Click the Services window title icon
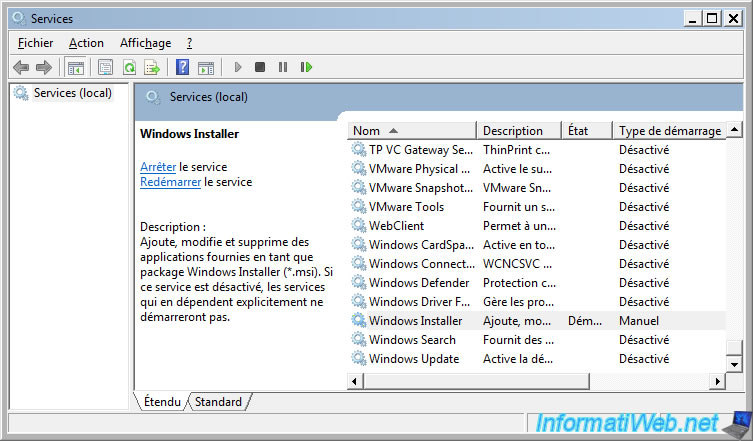753x441 pixels. pyautogui.click(x=19, y=18)
